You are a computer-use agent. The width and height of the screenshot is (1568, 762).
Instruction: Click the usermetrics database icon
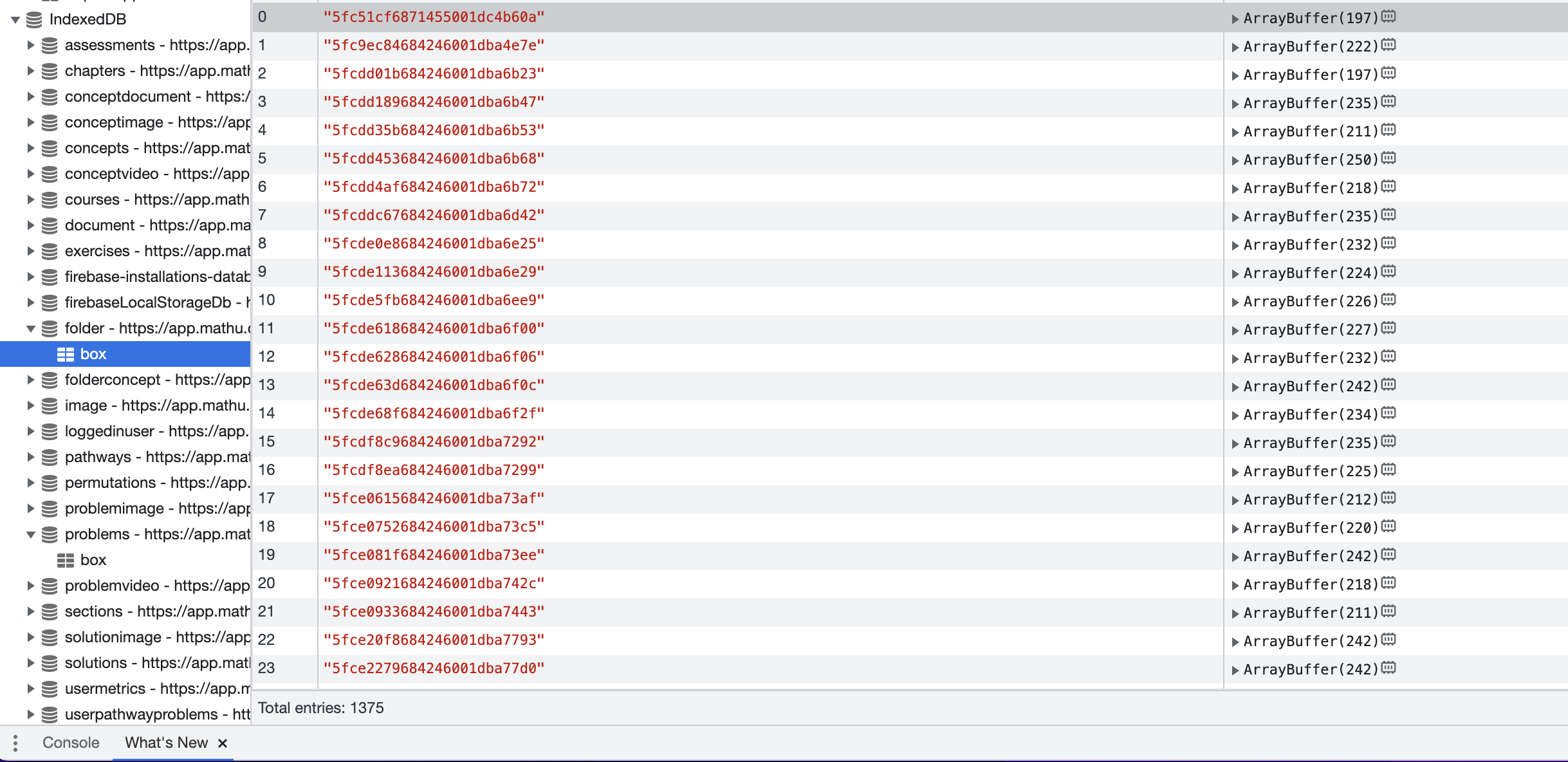coord(50,689)
